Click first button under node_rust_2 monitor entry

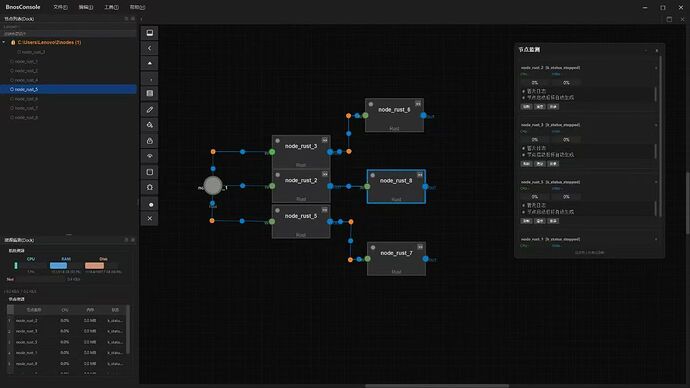click(526, 106)
